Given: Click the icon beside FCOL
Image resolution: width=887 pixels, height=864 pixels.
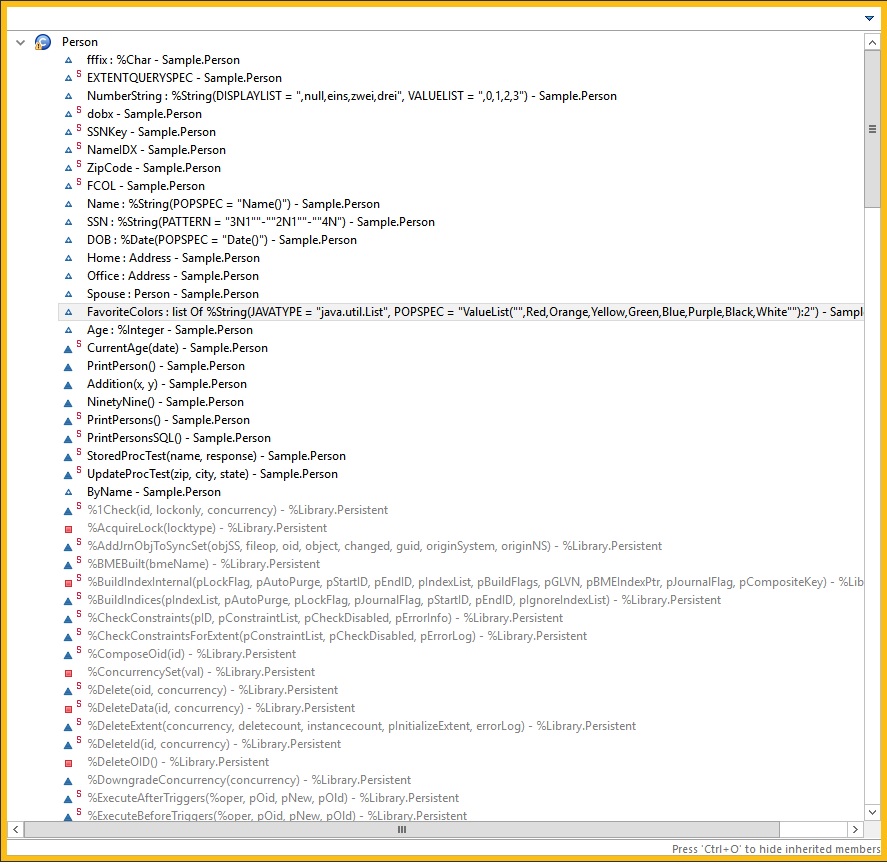Looking at the screenshot, I should coord(68,186).
